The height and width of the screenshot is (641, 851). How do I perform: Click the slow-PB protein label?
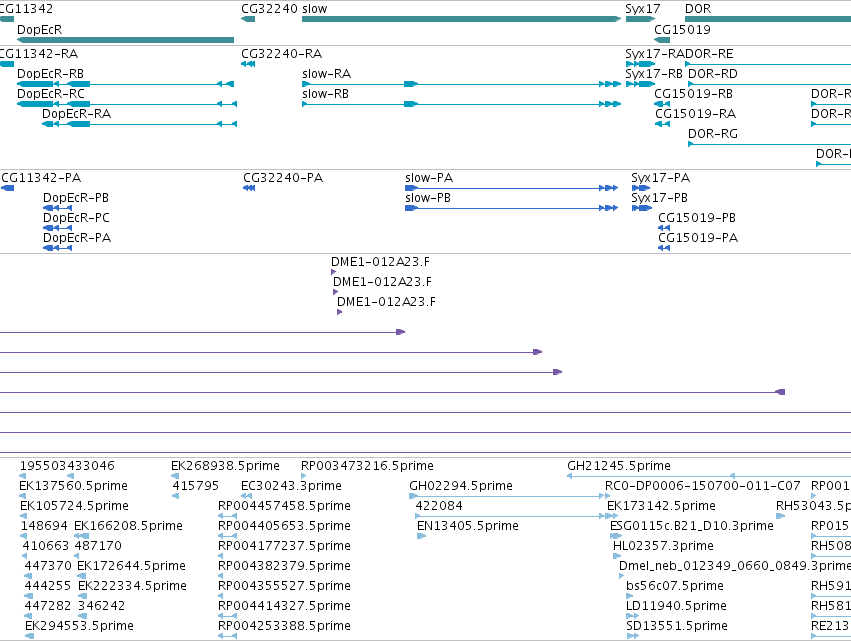pyautogui.click(x=428, y=198)
